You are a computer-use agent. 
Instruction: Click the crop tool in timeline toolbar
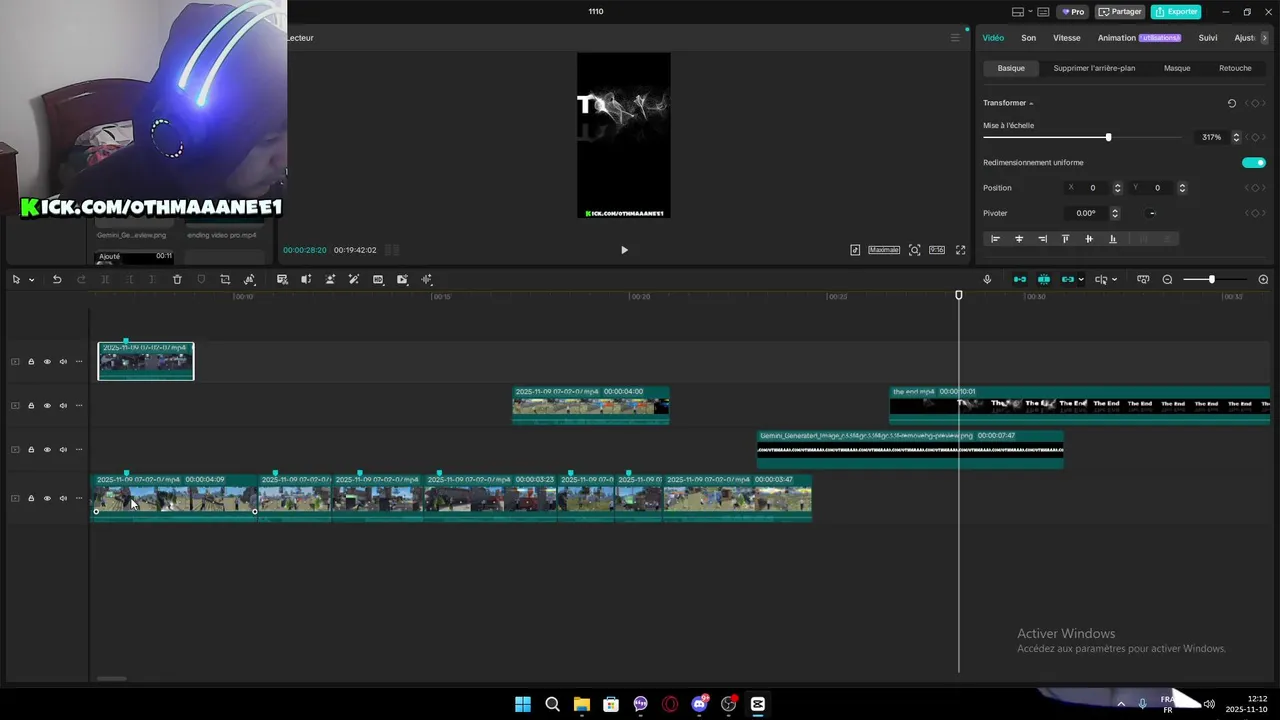(225, 280)
